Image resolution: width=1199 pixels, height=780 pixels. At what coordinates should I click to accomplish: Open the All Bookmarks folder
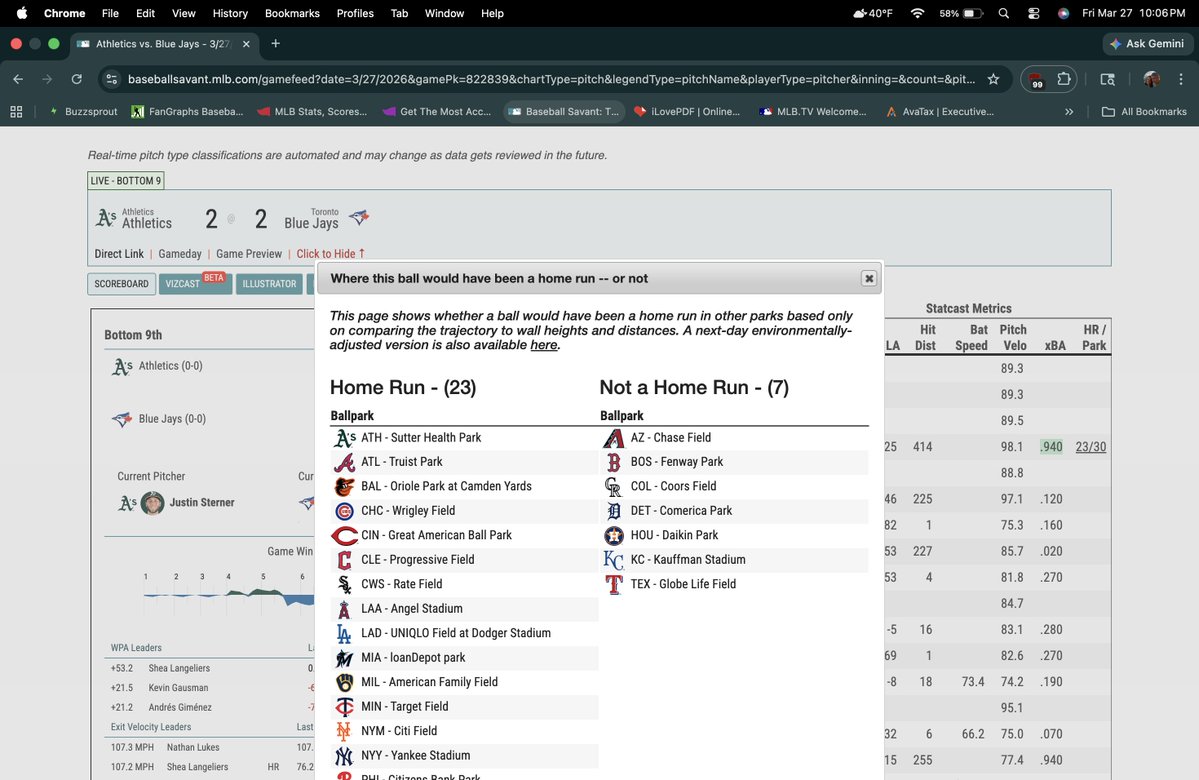point(1144,112)
